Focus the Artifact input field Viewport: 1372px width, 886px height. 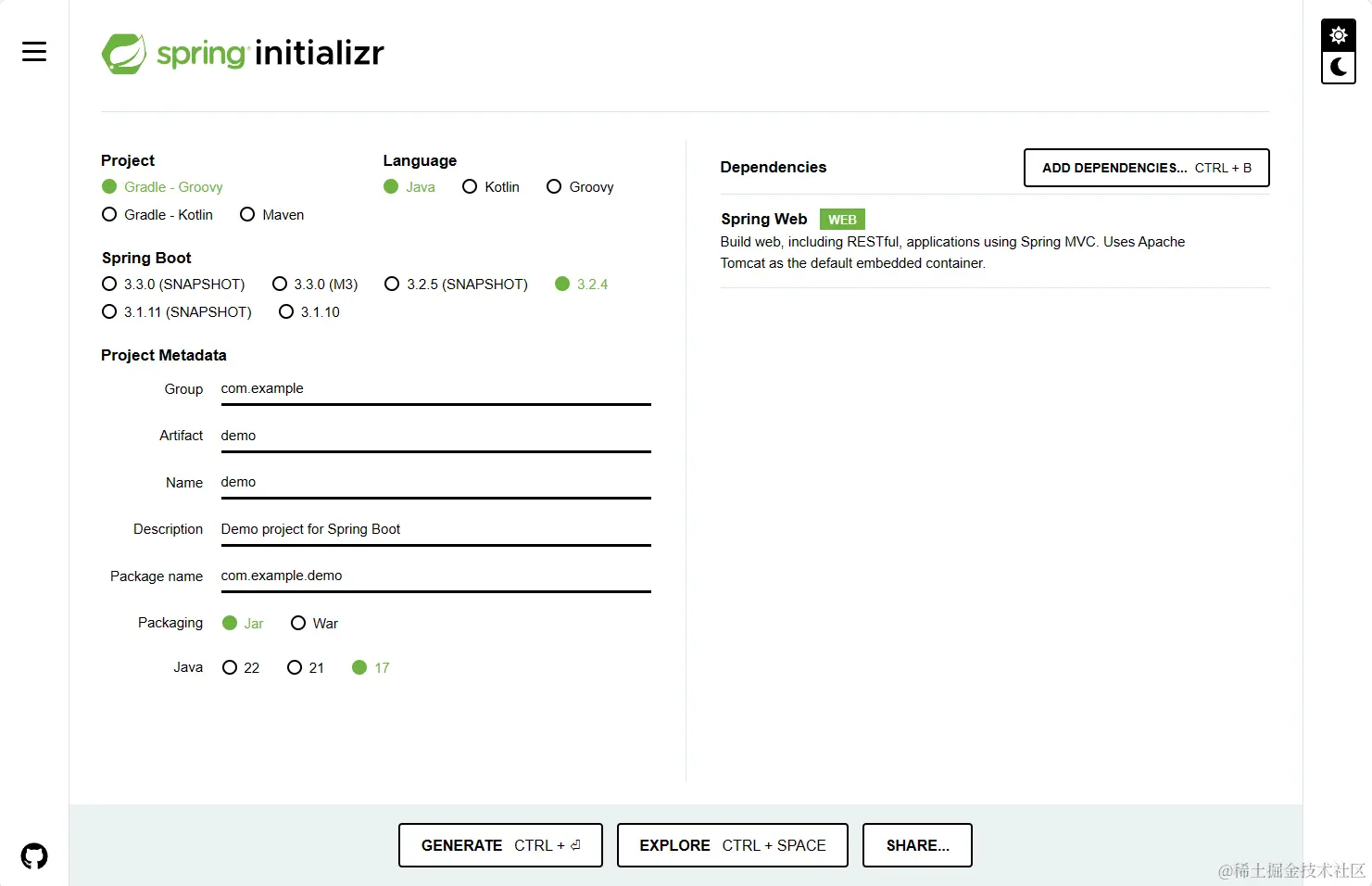435,437
